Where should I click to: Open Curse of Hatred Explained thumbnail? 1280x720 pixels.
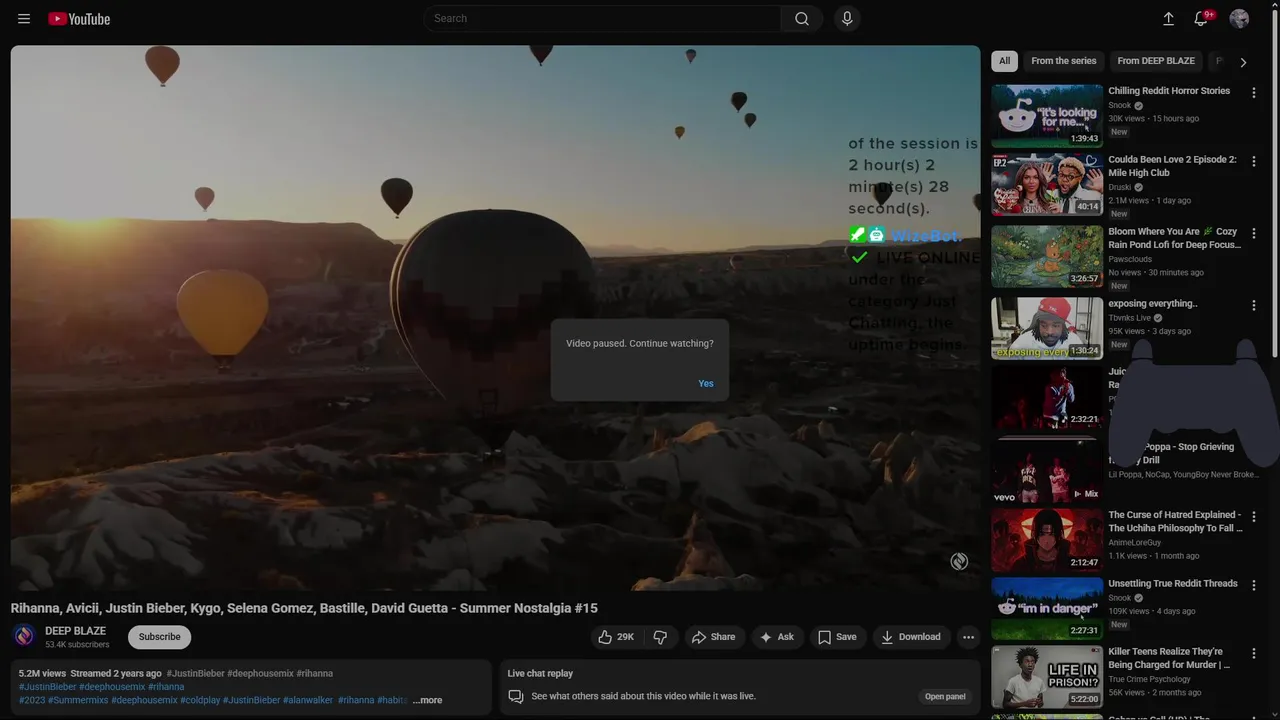click(x=1047, y=540)
